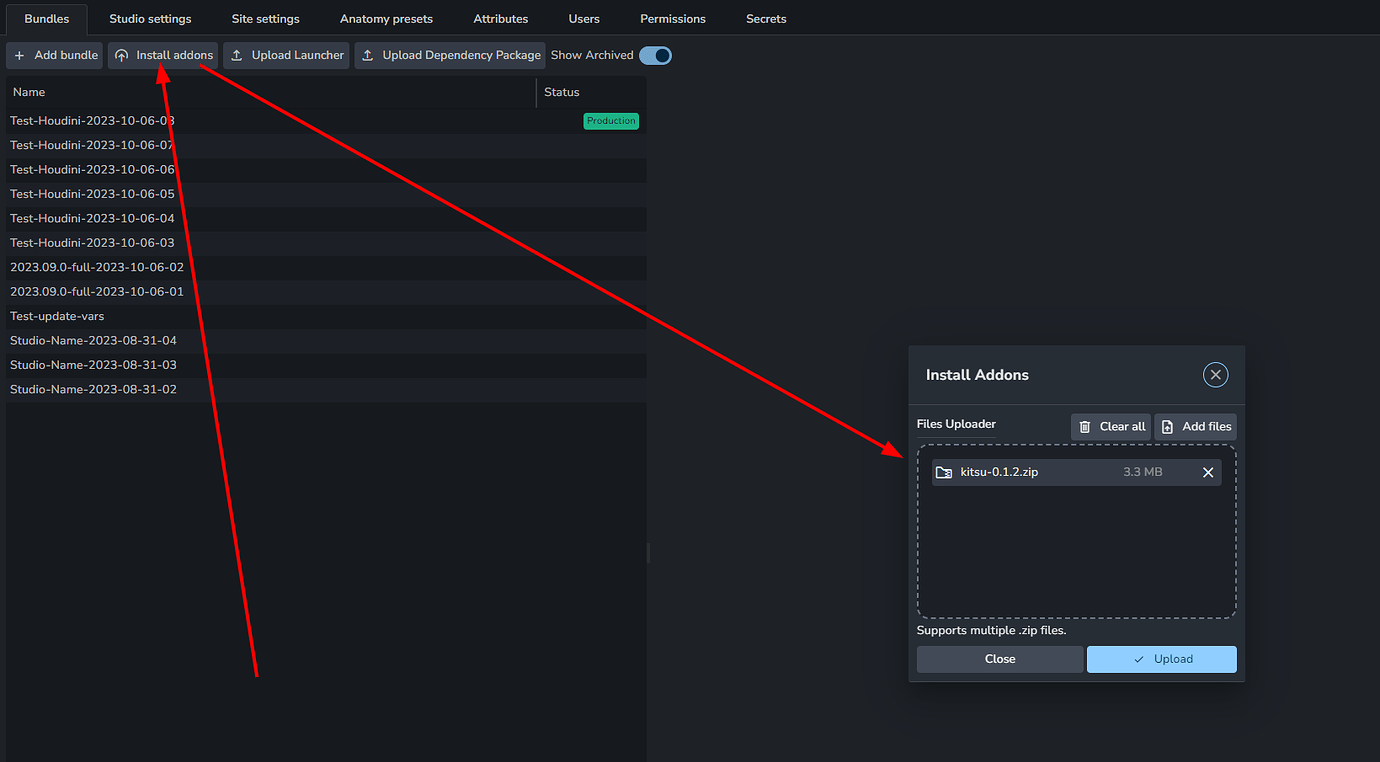Close the Install Addons dialog
1380x762 pixels.
tap(1215, 374)
